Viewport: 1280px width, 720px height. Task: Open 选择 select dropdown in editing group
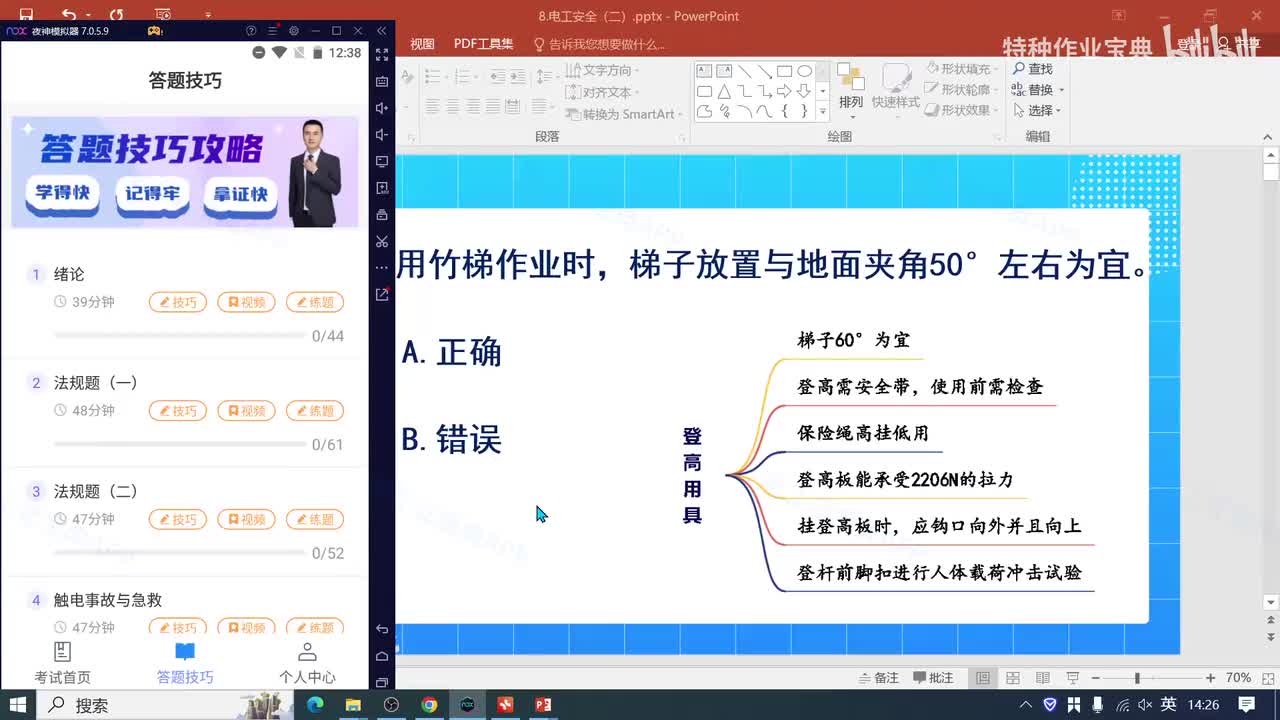point(1037,111)
